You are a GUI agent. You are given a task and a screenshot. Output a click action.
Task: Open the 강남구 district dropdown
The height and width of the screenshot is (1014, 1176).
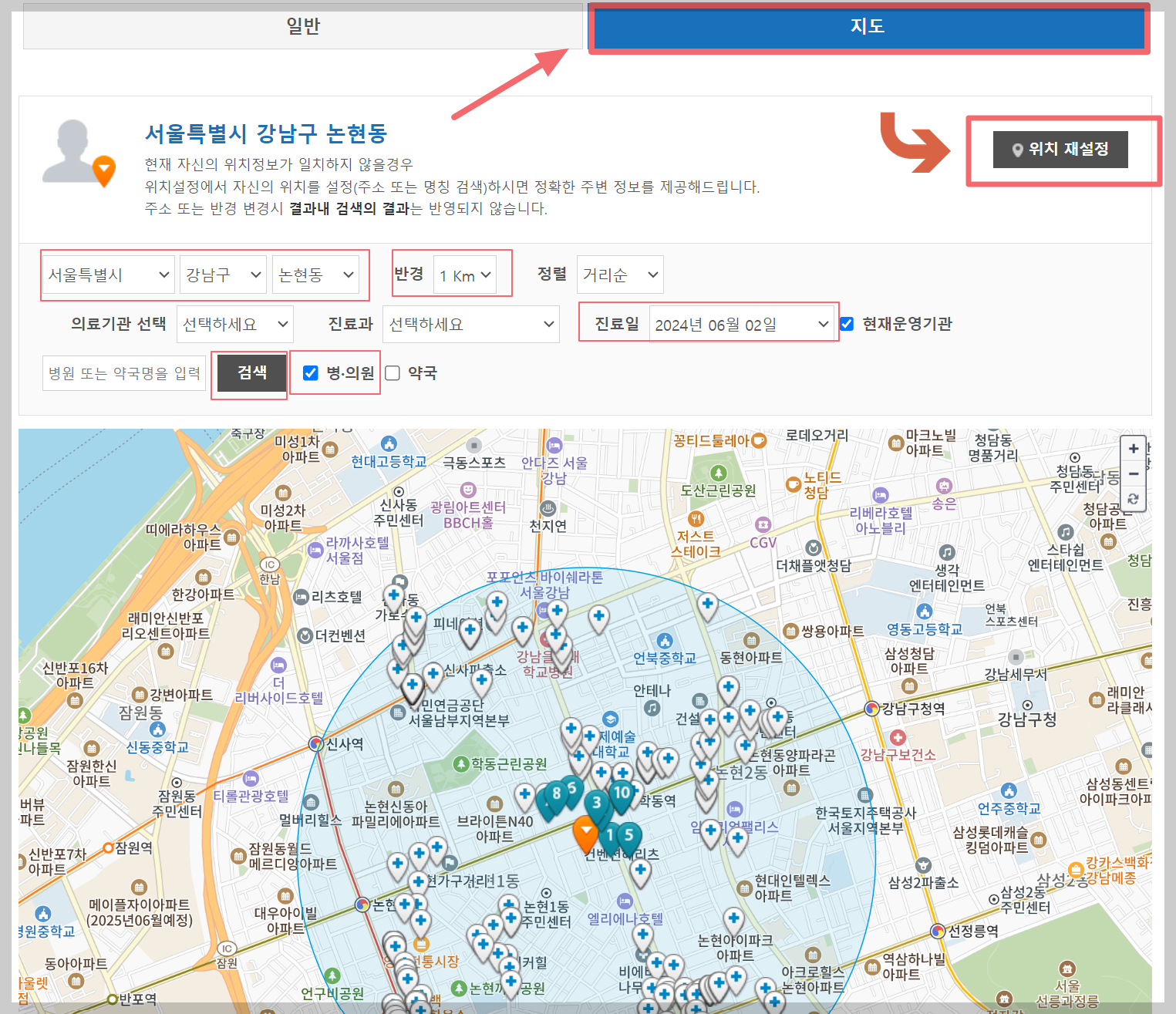(x=224, y=275)
